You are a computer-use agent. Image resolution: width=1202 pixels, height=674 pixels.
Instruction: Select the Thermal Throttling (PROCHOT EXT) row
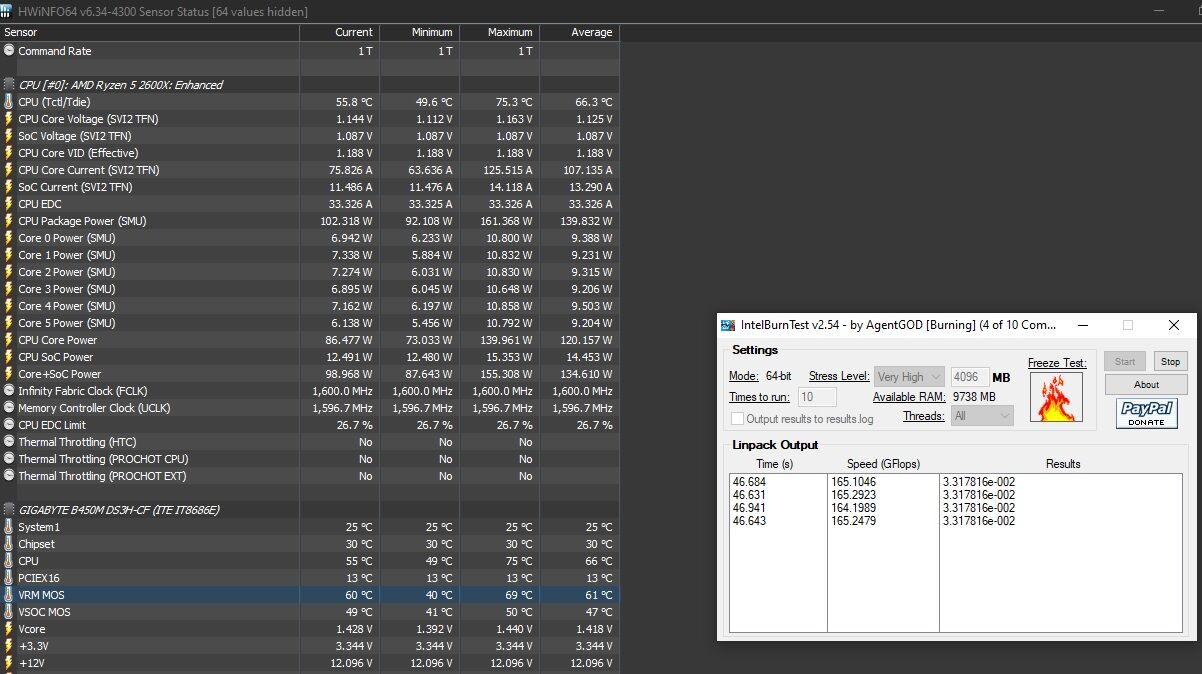coord(310,476)
